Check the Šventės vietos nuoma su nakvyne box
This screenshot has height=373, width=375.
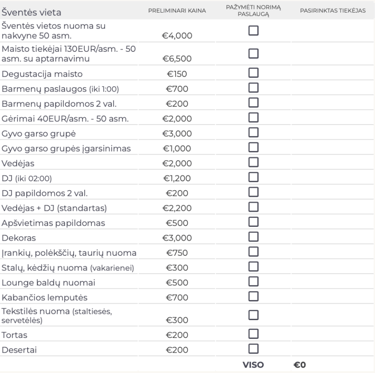[253, 31]
